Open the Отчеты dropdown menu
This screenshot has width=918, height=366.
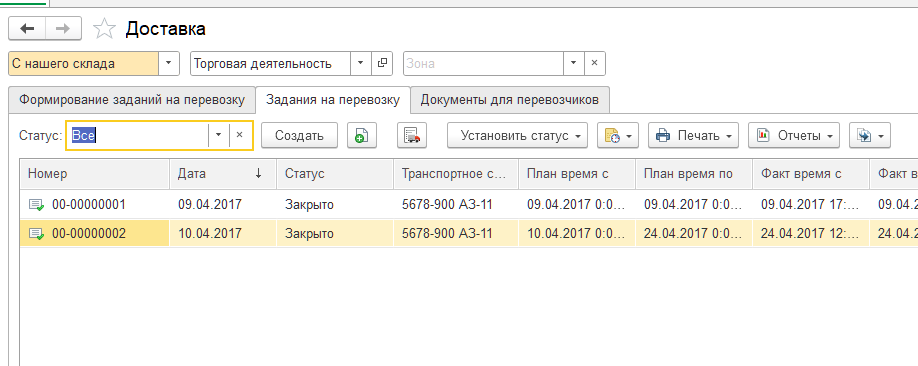point(794,135)
